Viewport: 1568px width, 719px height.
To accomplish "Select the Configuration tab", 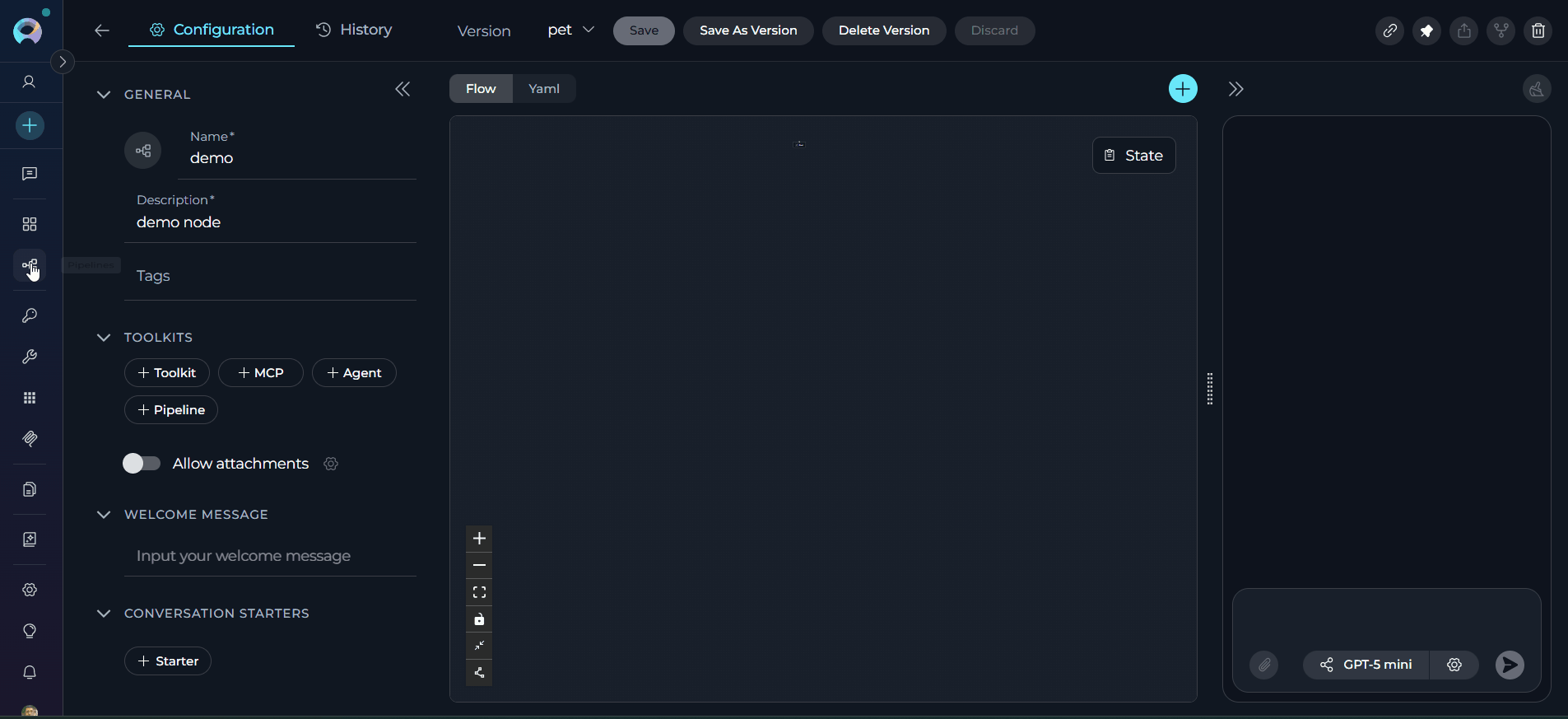I will [212, 30].
